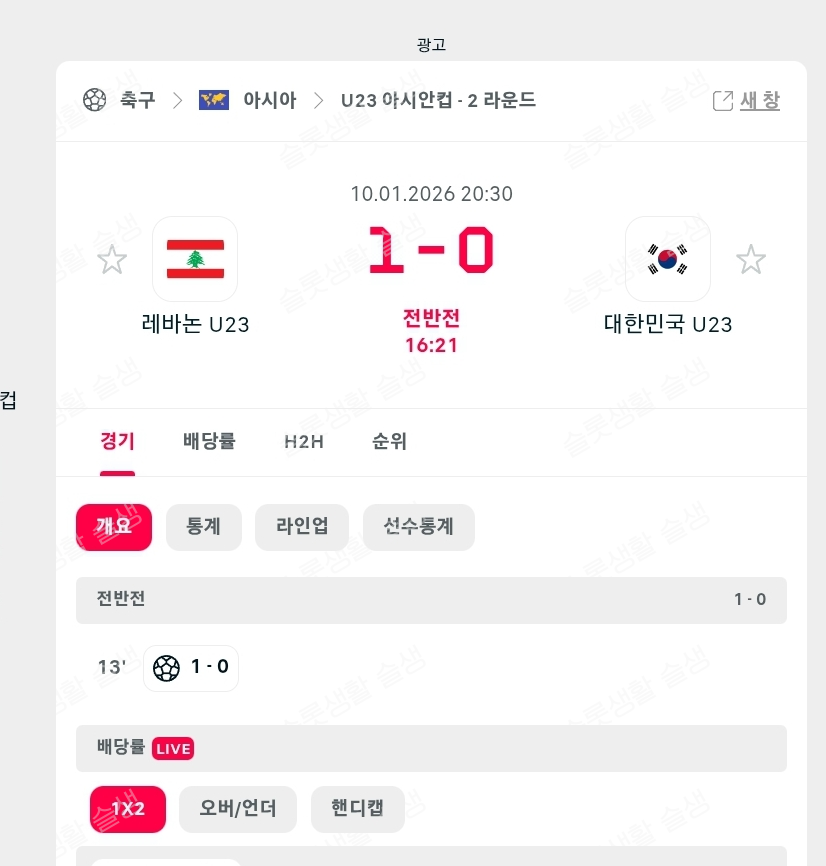Favorite Lebanon U23 with star icon
This screenshot has height=866, width=826.
112,260
